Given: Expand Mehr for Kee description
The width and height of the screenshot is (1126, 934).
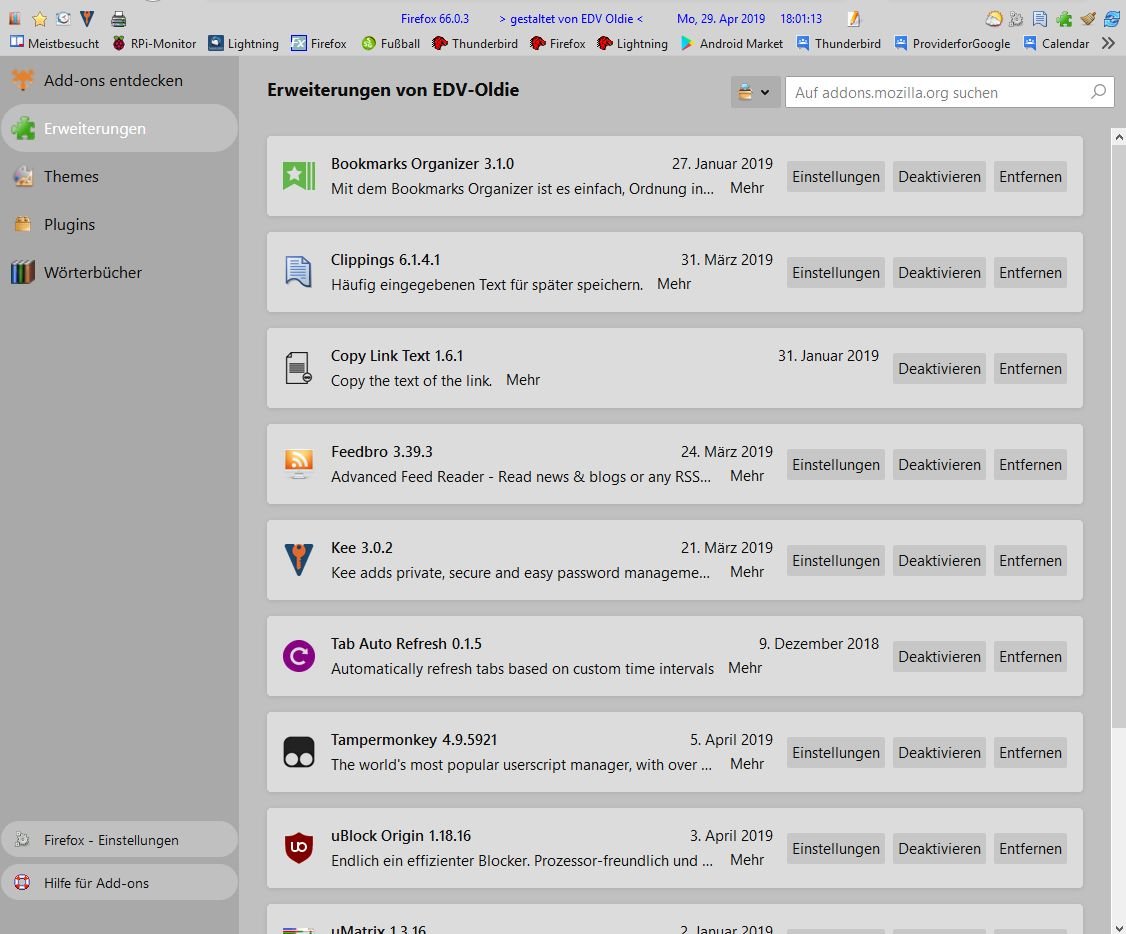Looking at the screenshot, I should click(747, 571).
